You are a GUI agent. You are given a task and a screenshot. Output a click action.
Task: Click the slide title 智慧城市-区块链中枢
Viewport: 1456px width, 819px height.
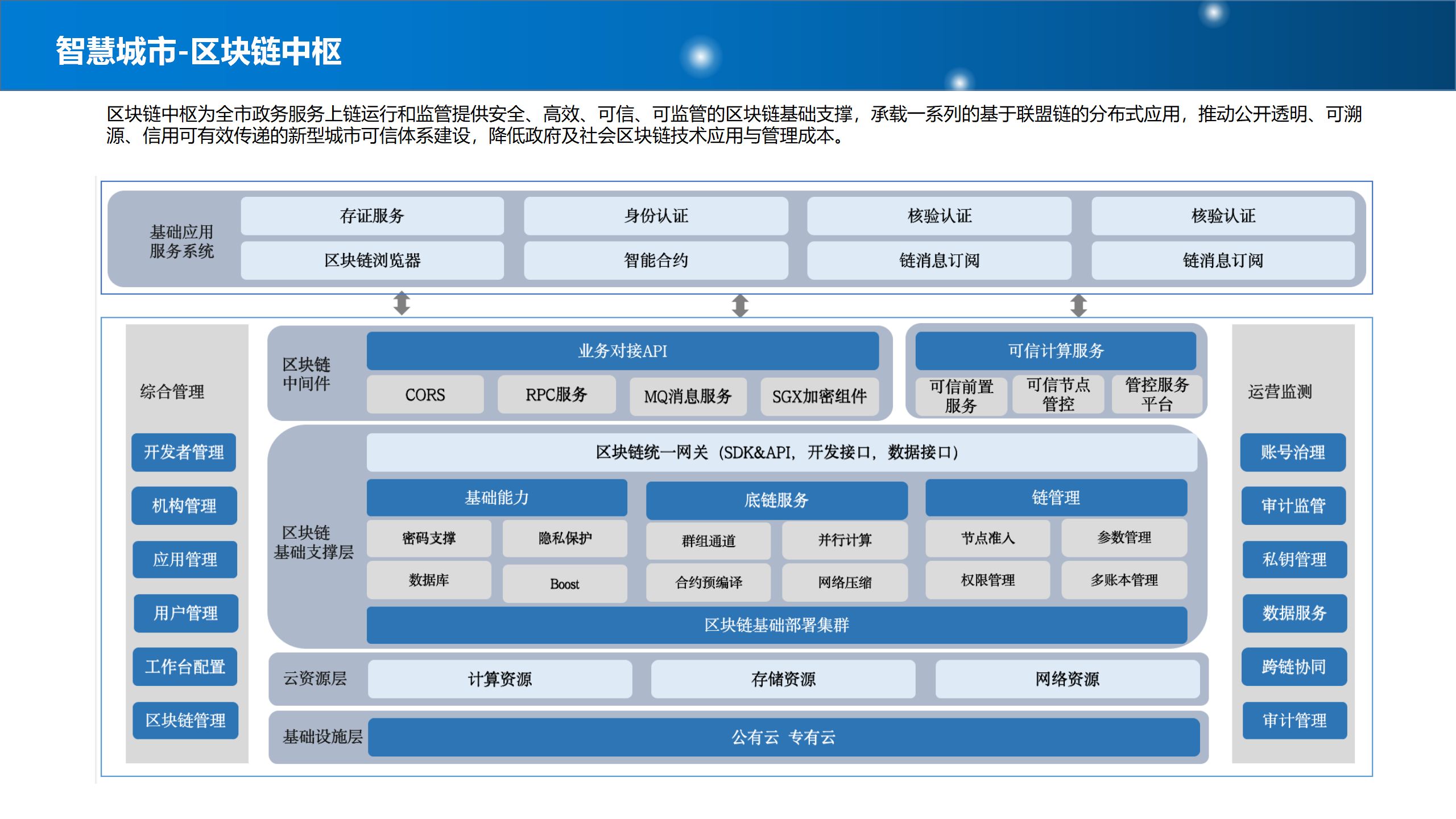click(198, 51)
